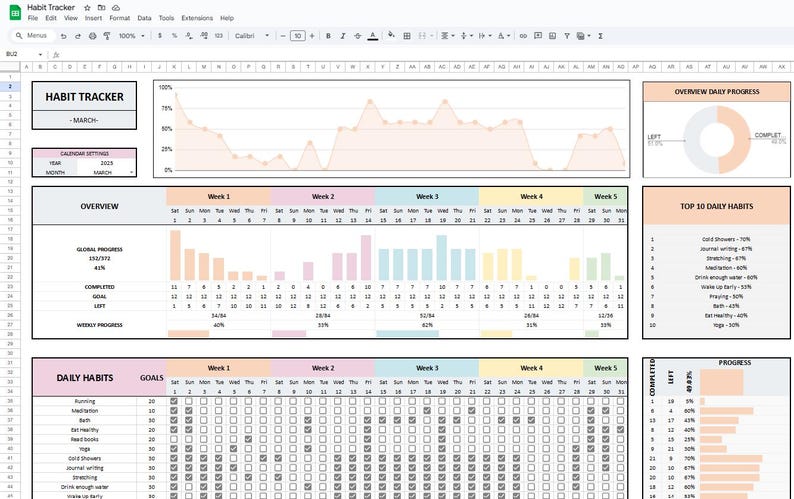Screen dimensions: 794x499
Task: Increase font size with plus button
Action: coord(312,36)
